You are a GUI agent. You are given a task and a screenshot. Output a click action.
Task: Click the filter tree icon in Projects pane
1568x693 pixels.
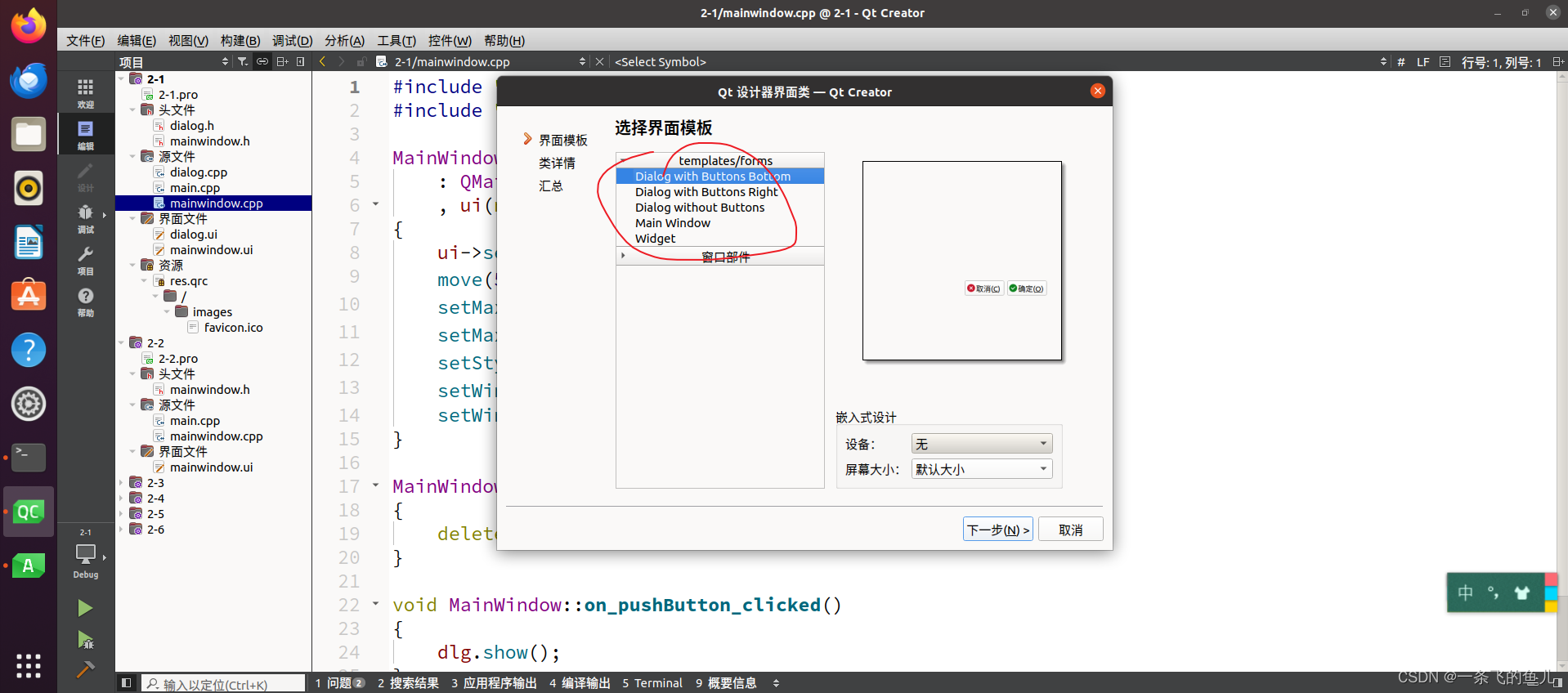click(243, 61)
